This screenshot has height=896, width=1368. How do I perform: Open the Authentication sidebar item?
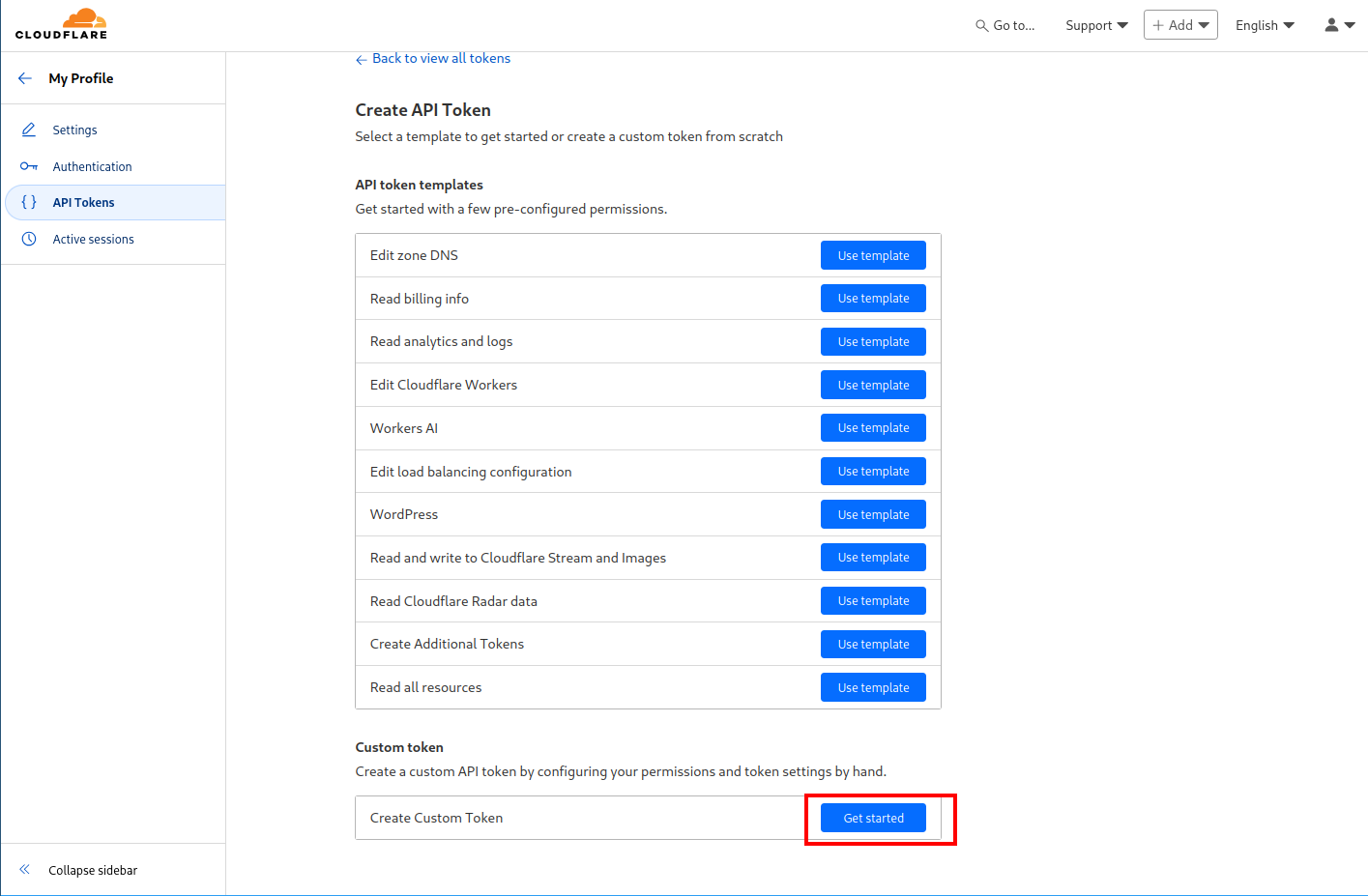pyautogui.click(x=113, y=166)
